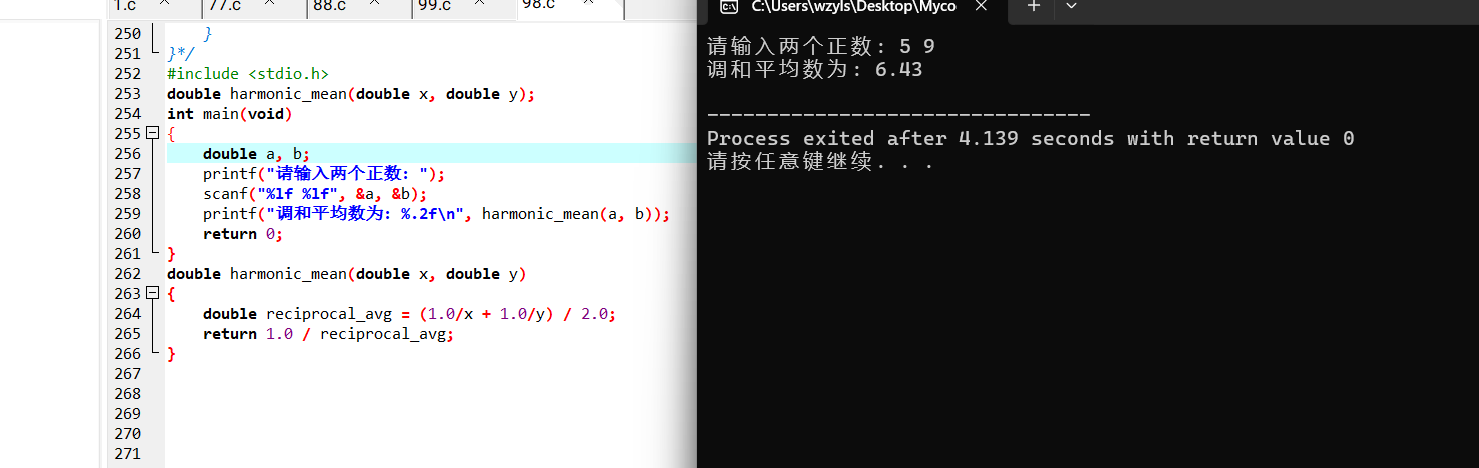Image resolution: width=1479 pixels, height=468 pixels.
Task: Click the closing brace on line 266
Action: pyautogui.click(x=171, y=354)
